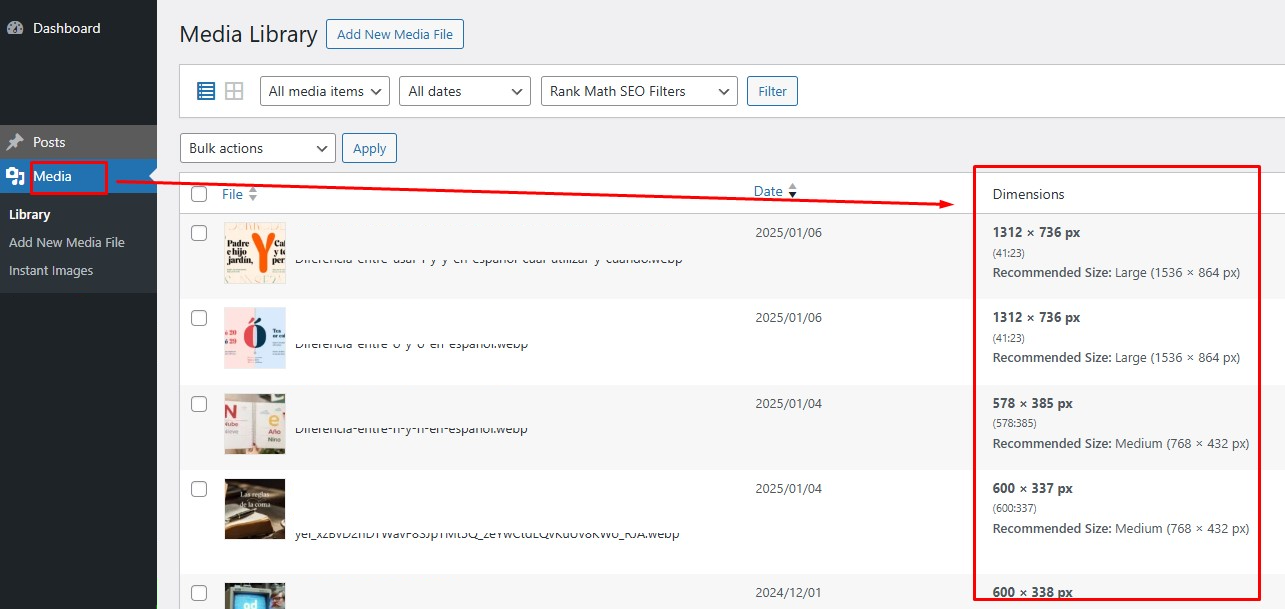Click the file name ending 'cual-utilizar-y-cuando.webp'

488,259
